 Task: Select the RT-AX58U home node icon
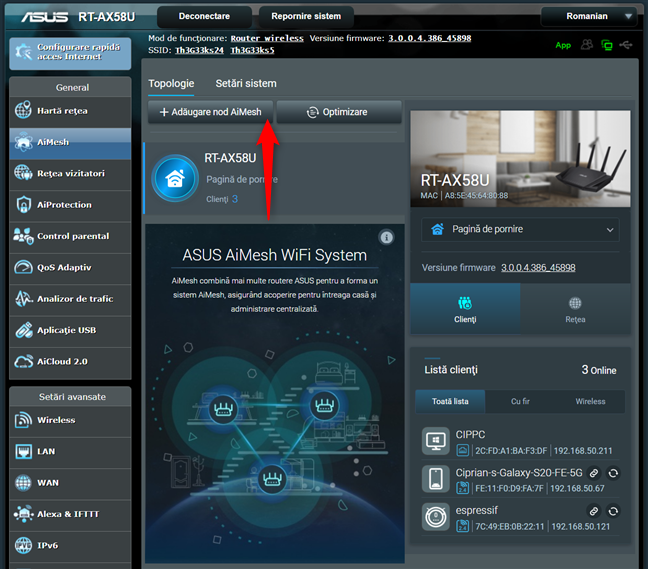pos(175,178)
